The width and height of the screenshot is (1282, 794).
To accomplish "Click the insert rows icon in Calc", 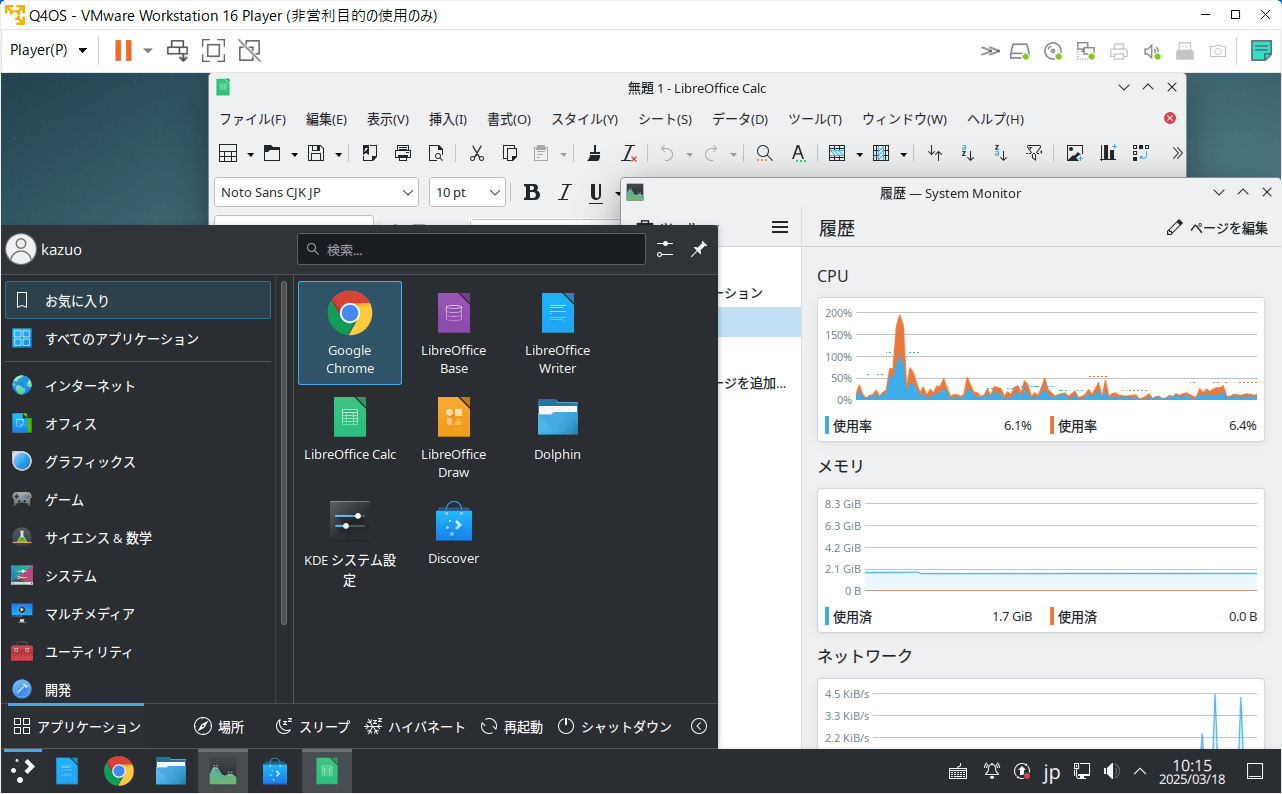I will (838, 153).
